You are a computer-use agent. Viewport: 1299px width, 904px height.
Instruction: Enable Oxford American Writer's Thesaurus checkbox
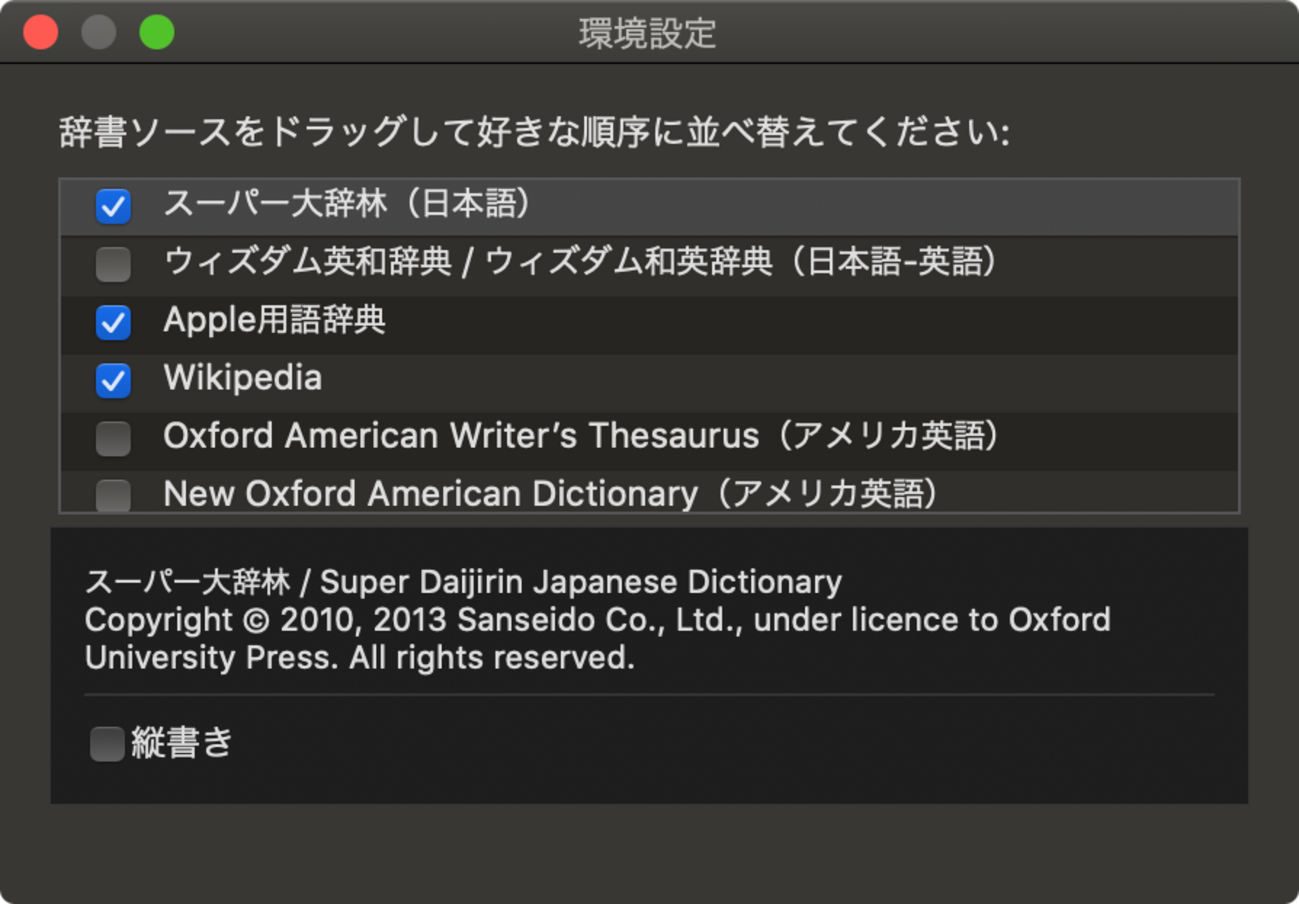tap(113, 439)
